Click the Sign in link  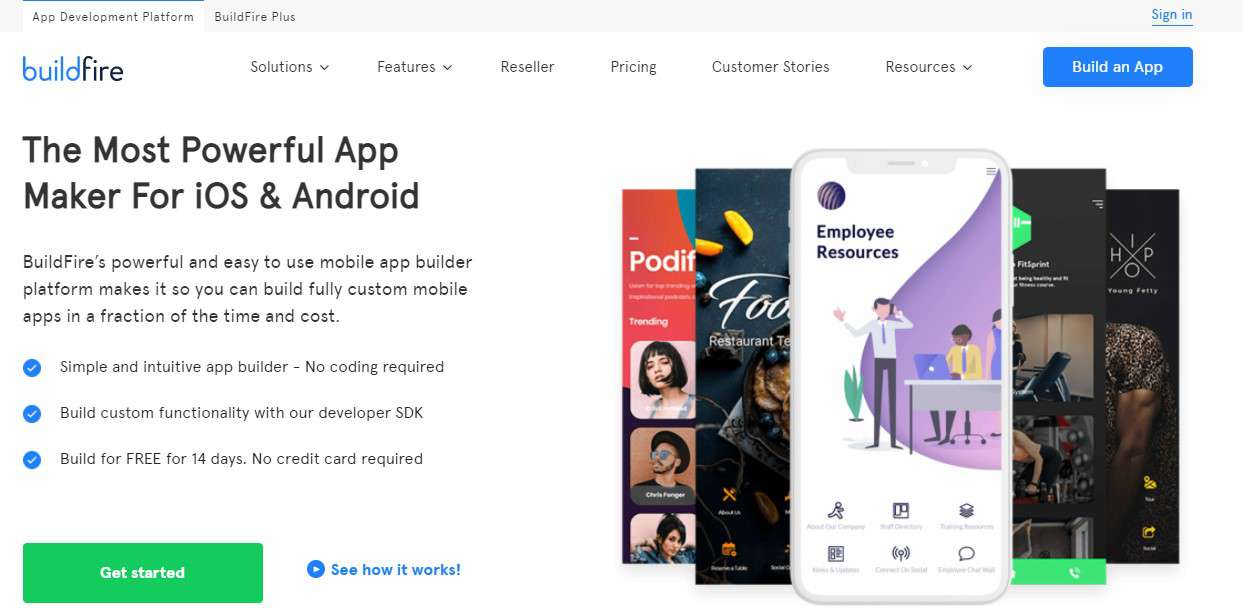click(x=1172, y=15)
